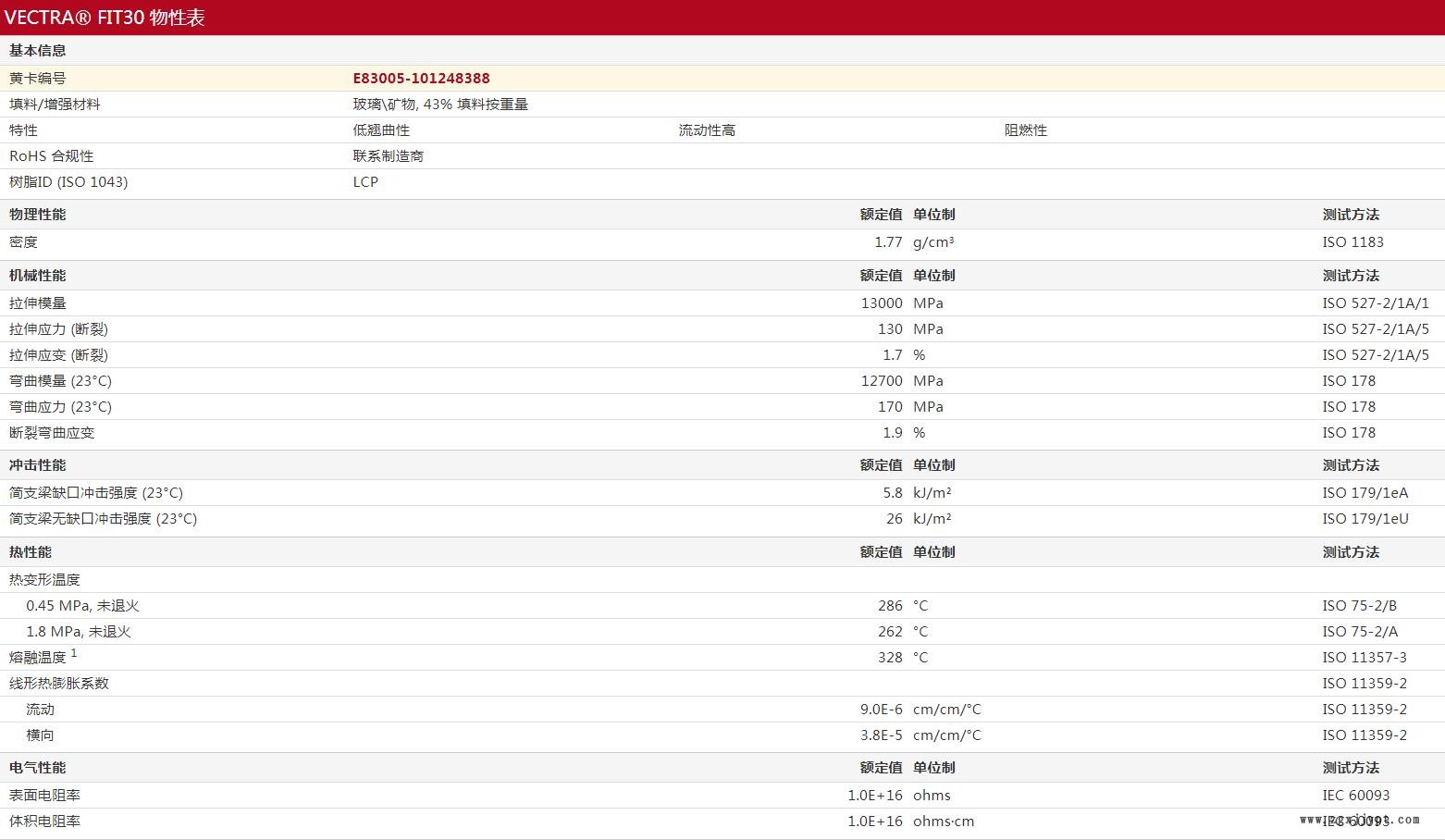Click the 流动性高 feature text

pyautogui.click(x=707, y=130)
